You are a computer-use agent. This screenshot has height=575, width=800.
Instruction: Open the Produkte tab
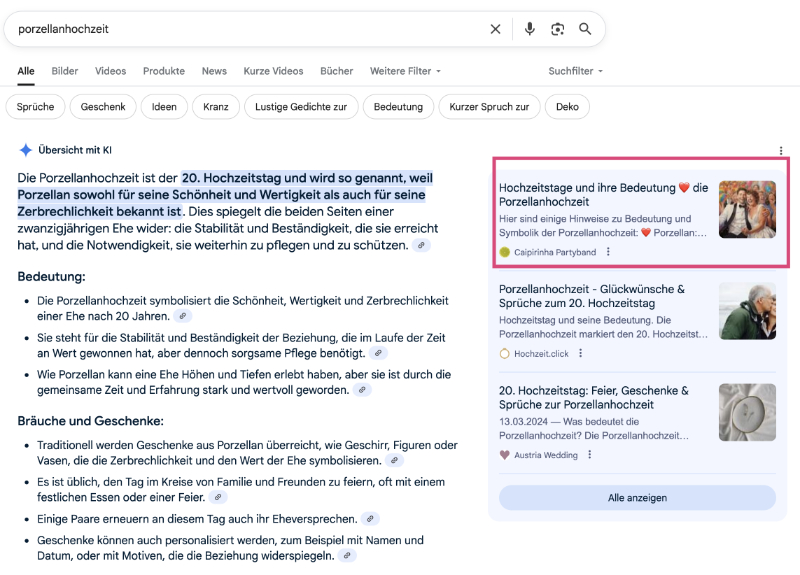(164, 71)
